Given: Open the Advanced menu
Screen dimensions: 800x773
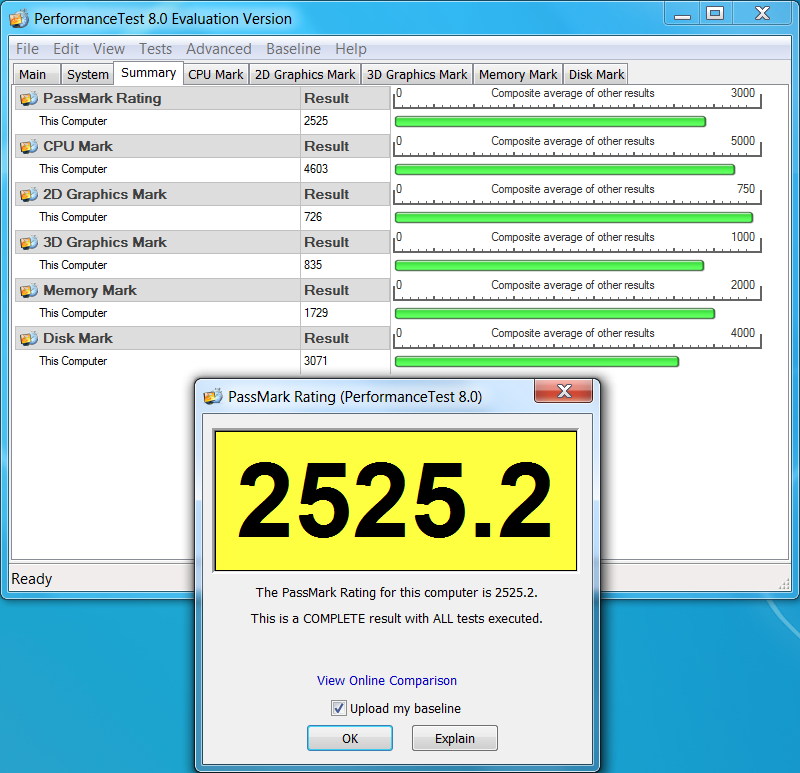Looking at the screenshot, I should coord(219,49).
